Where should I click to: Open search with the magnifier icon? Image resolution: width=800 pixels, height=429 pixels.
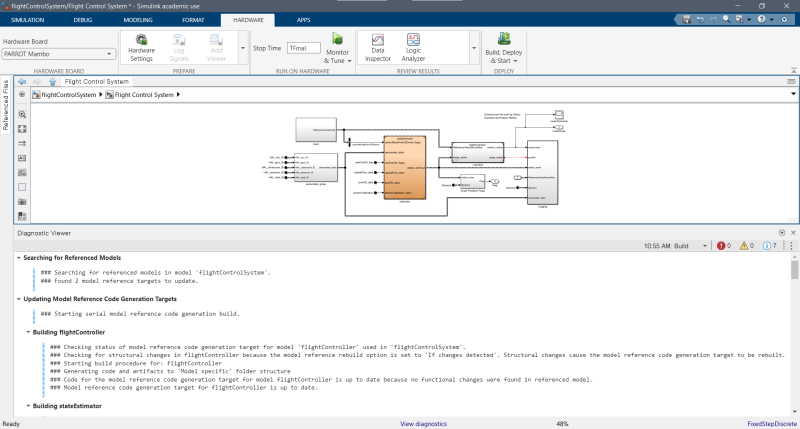[726, 19]
